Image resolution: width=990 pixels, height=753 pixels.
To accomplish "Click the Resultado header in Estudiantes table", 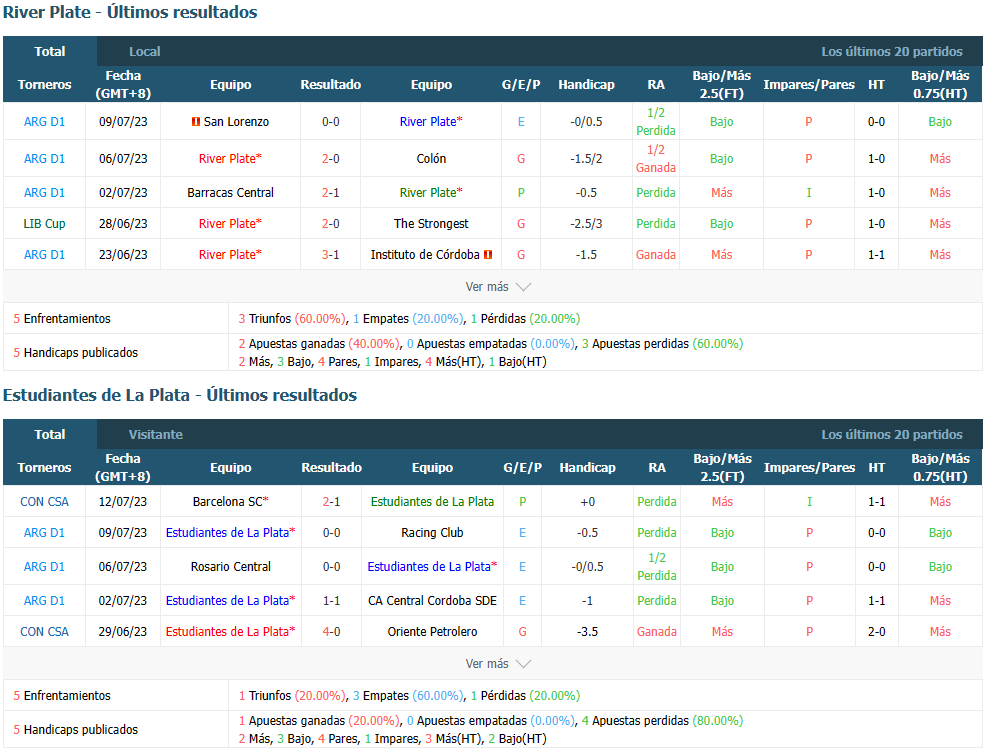I will point(331,468).
